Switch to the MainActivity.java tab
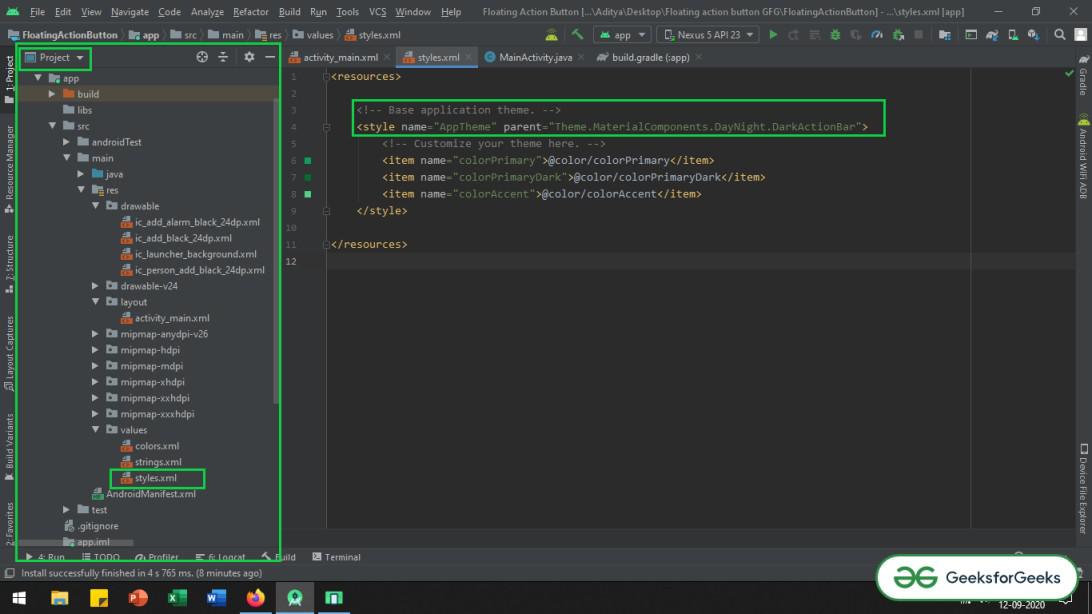Viewport: 1092px width, 614px height. [534, 57]
